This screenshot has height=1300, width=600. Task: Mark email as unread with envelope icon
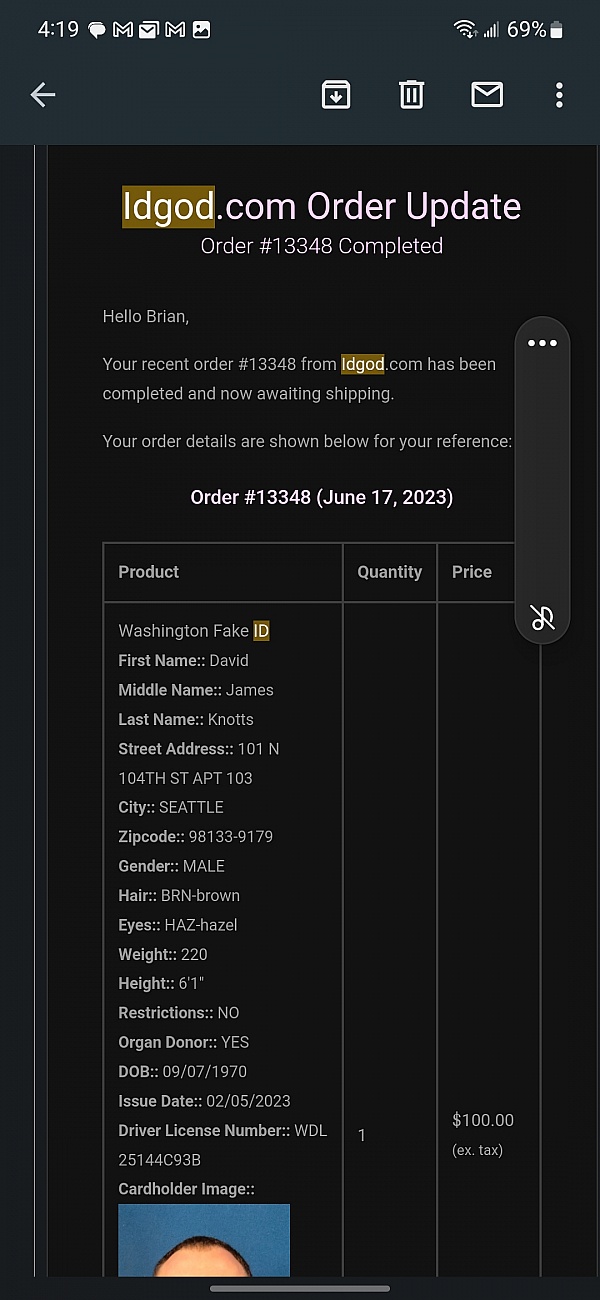[487, 95]
